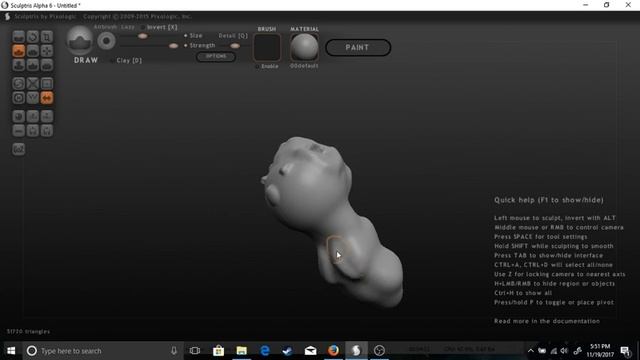
Task: Select the Reduce Brush tool
Action: point(18,84)
